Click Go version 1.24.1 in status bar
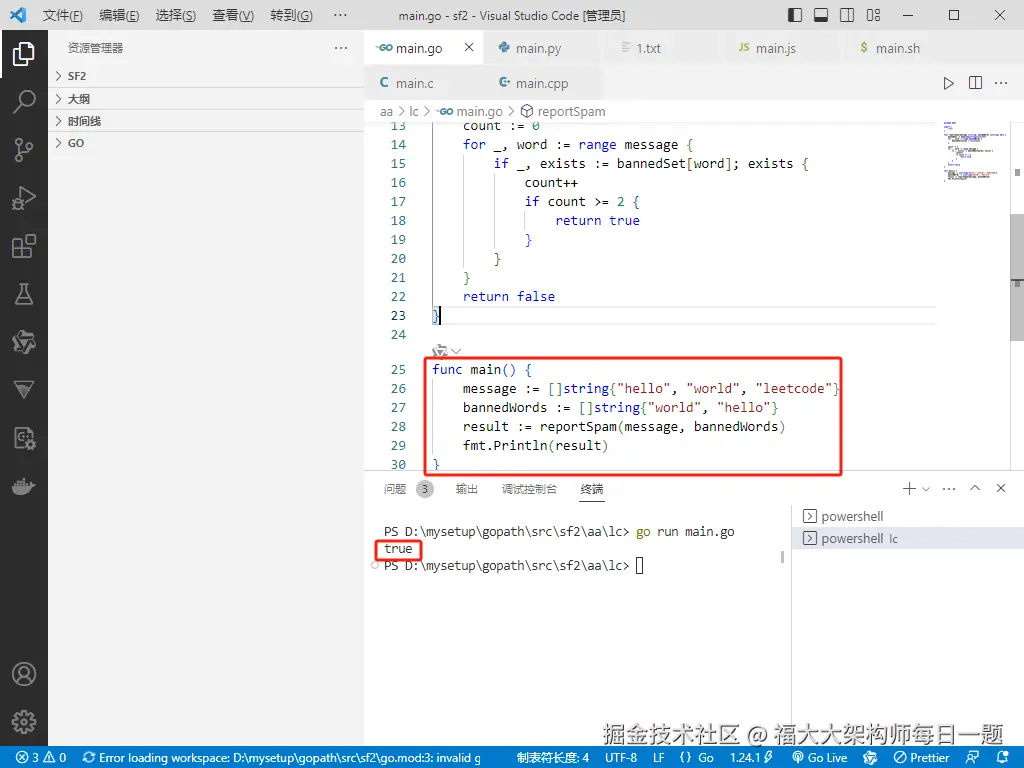This screenshot has height=768, width=1024. pos(751,758)
